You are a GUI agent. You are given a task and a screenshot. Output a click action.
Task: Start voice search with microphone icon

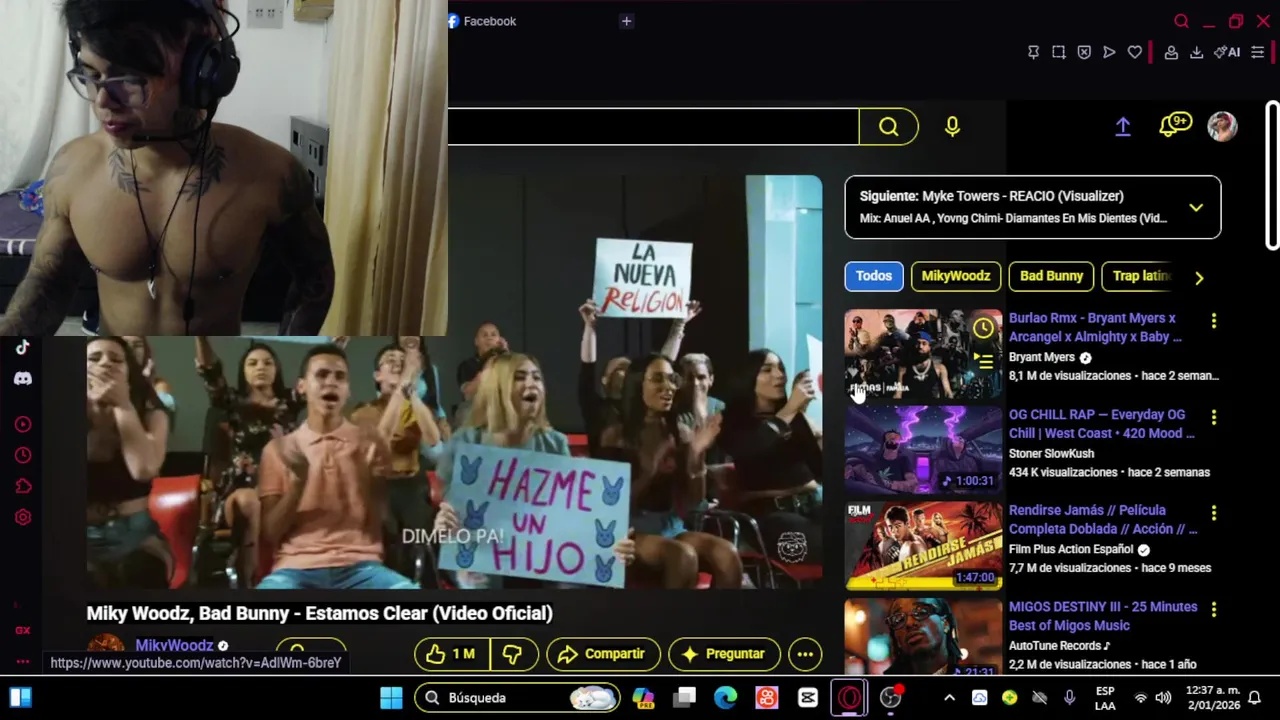pyautogui.click(x=952, y=127)
